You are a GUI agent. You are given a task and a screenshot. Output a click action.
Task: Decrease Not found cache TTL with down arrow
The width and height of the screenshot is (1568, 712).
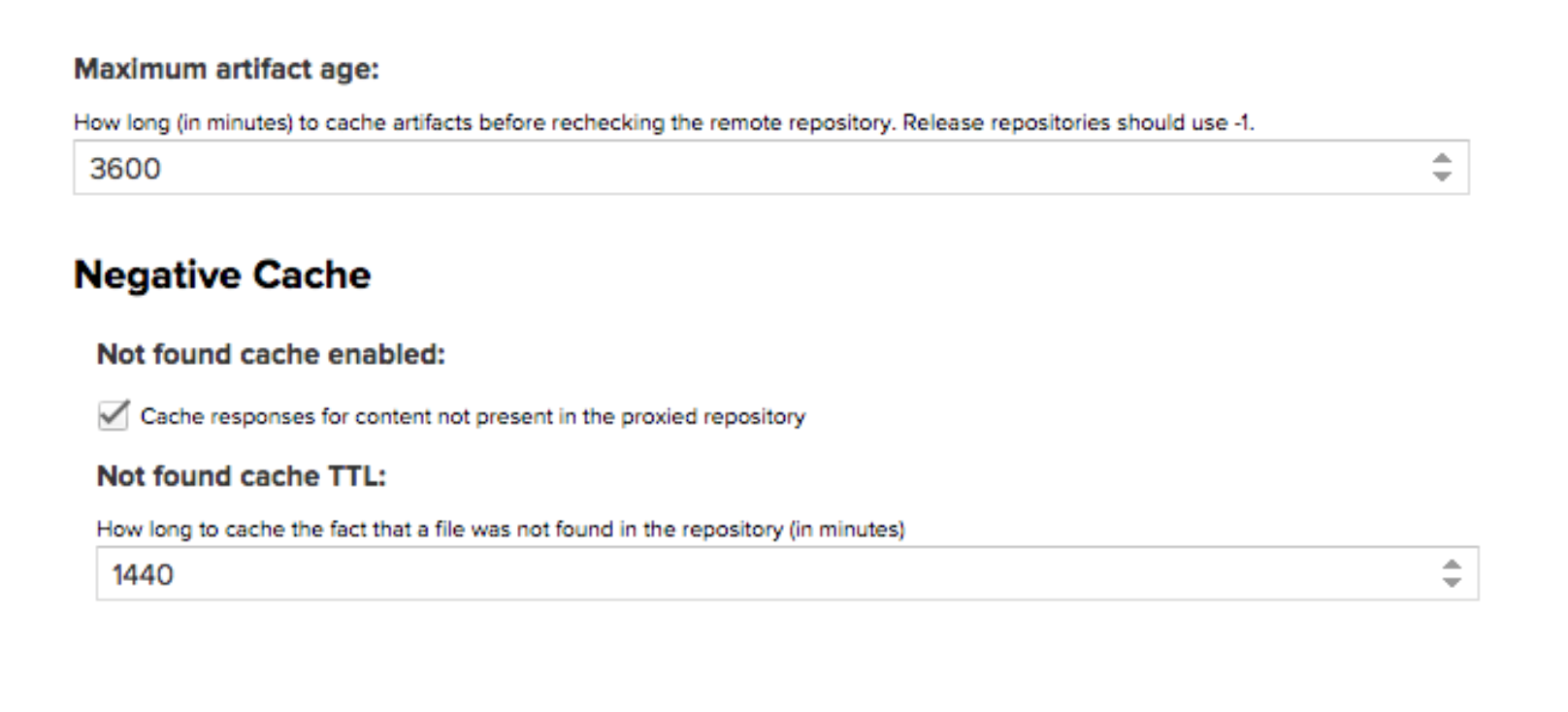coord(1452,582)
